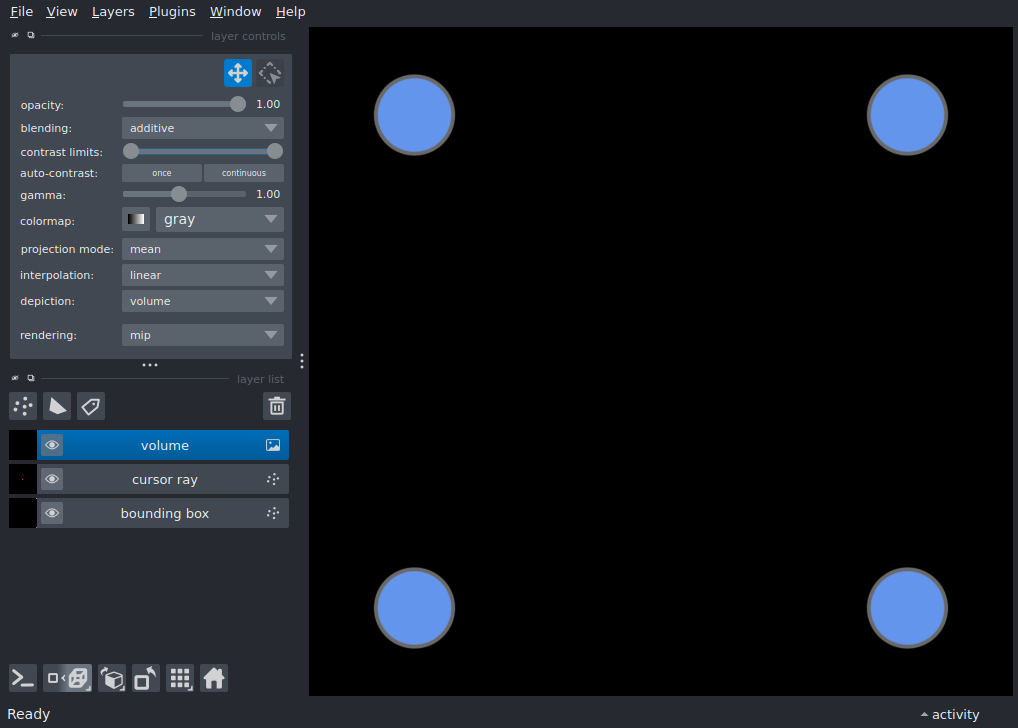
Task: Open the Layers menu
Action: 113,12
